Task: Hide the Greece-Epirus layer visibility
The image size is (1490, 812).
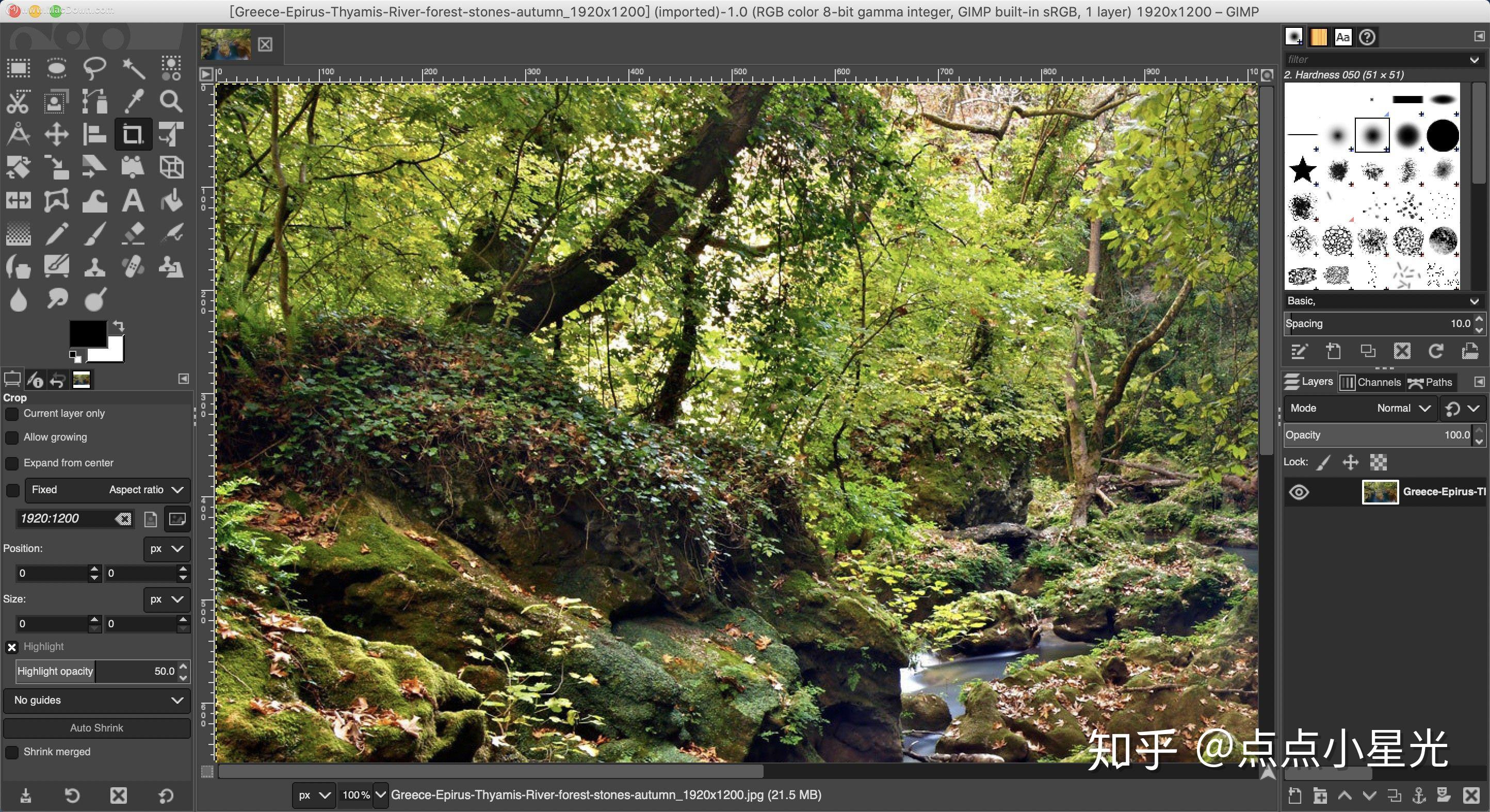Action: click(1299, 492)
